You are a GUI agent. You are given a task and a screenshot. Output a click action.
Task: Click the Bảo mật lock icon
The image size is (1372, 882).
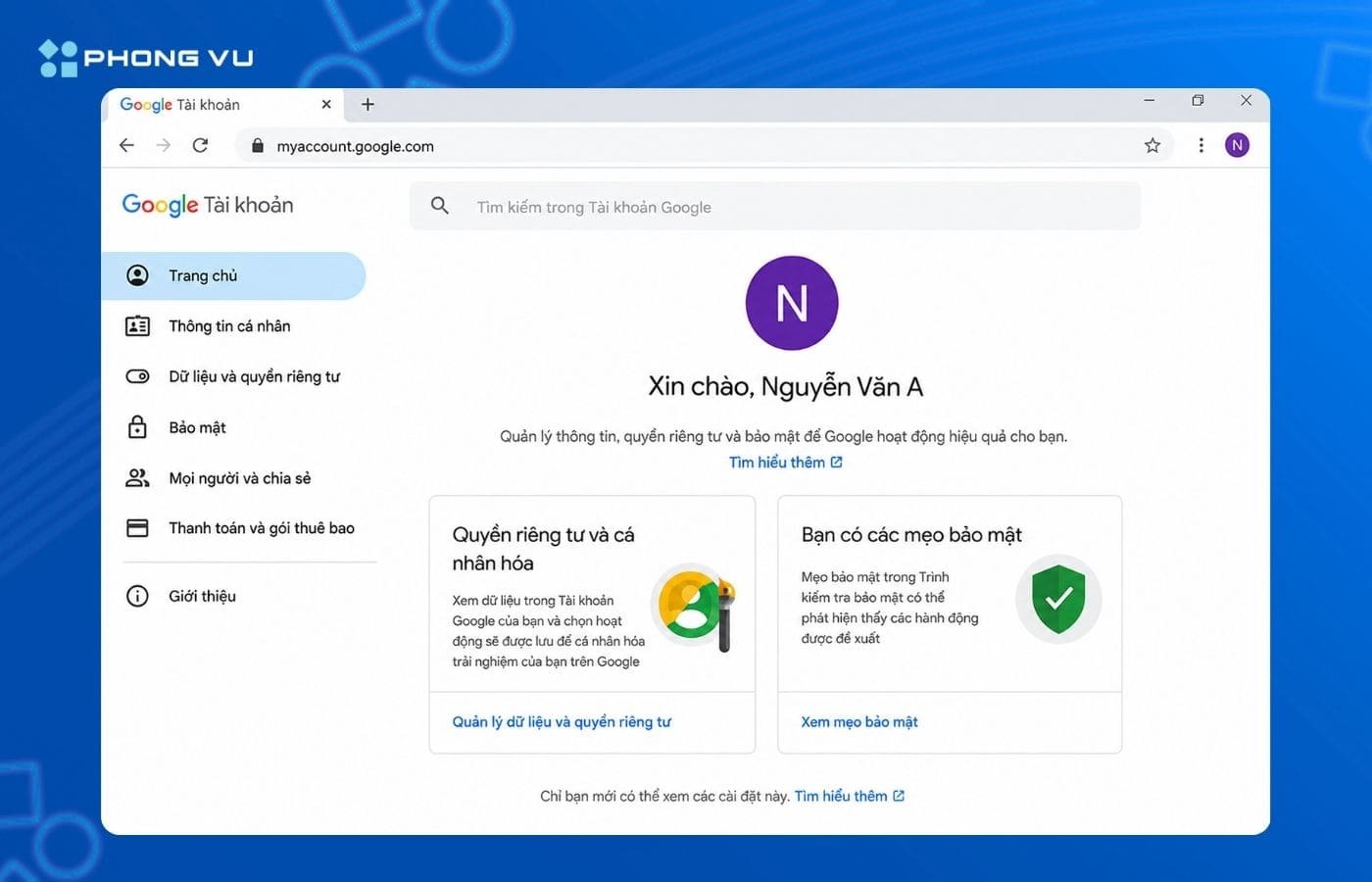138,427
